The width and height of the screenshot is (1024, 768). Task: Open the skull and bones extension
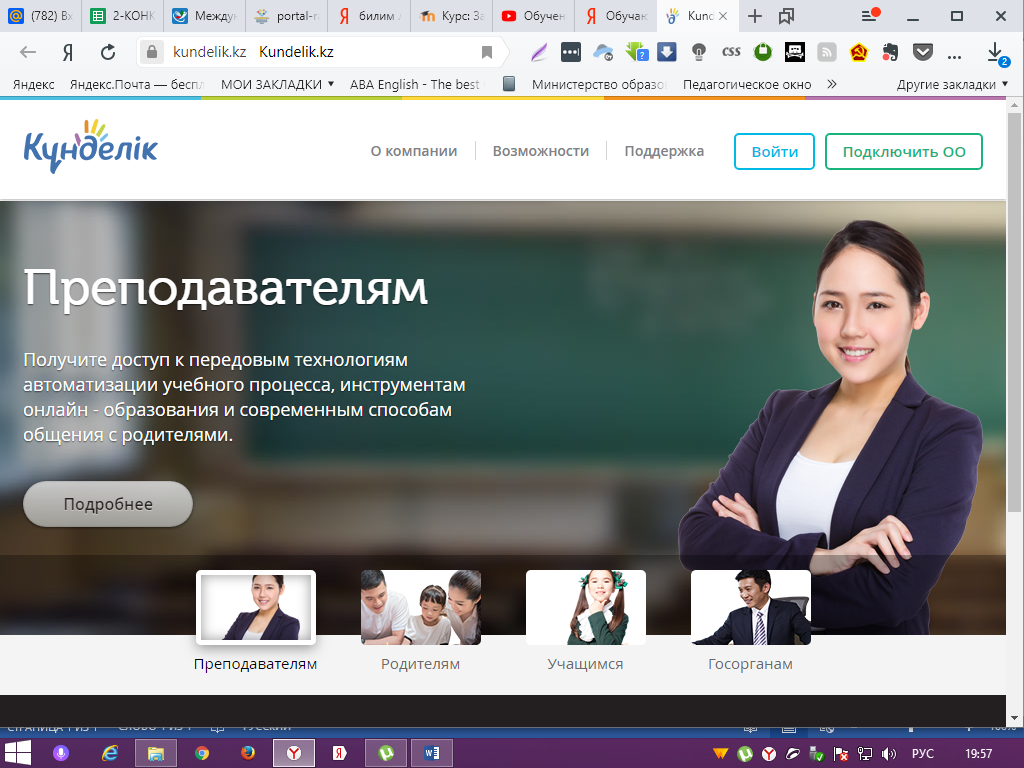point(794,52)
